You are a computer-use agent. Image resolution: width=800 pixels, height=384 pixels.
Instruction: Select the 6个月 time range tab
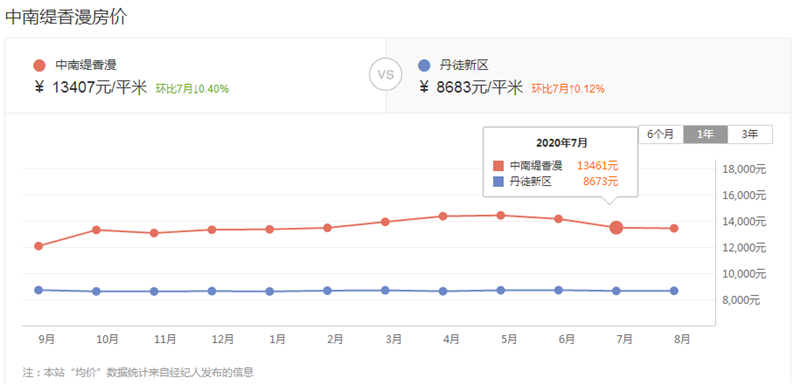click(661, 135)
